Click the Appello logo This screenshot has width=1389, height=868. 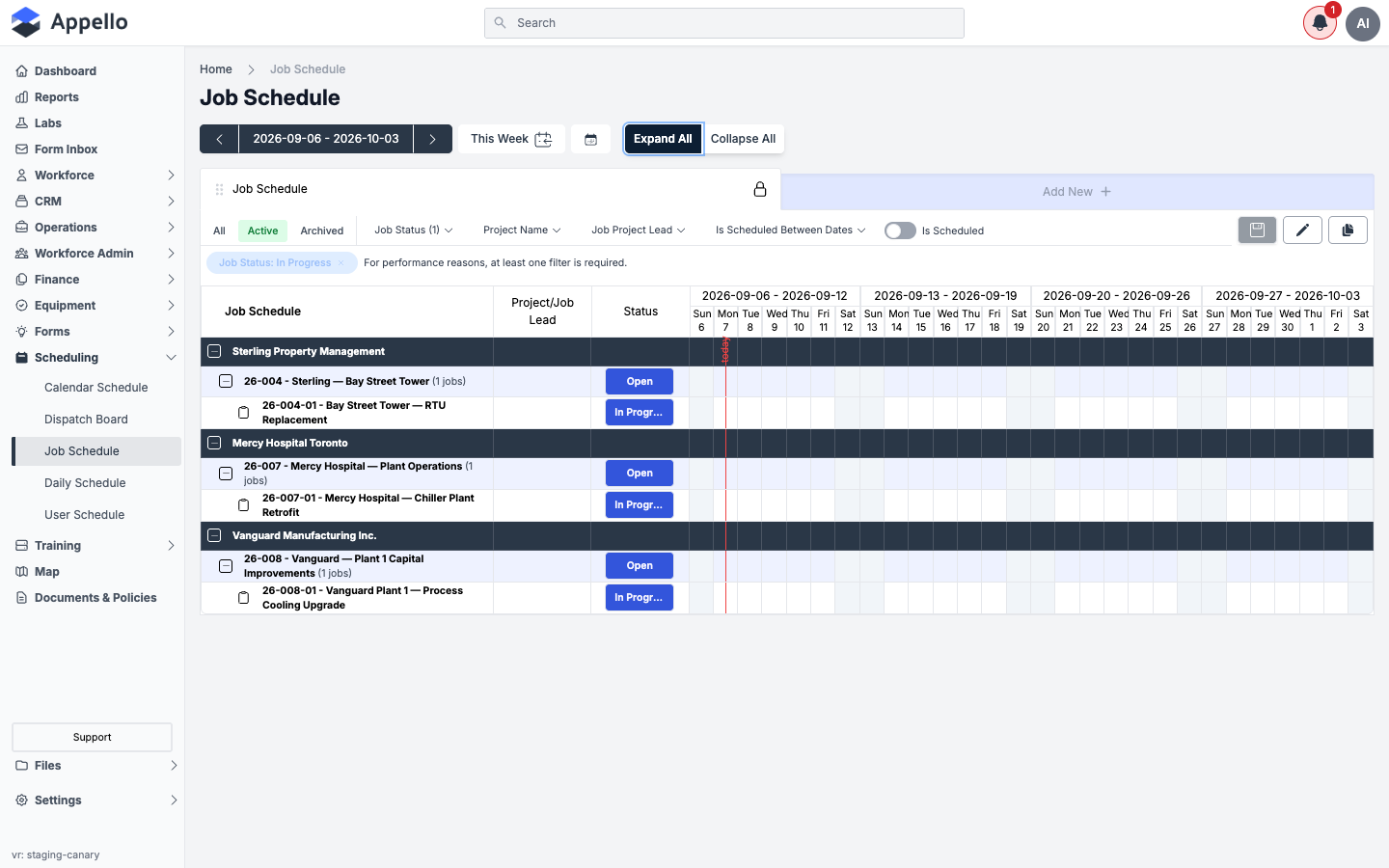pos(69,22)
